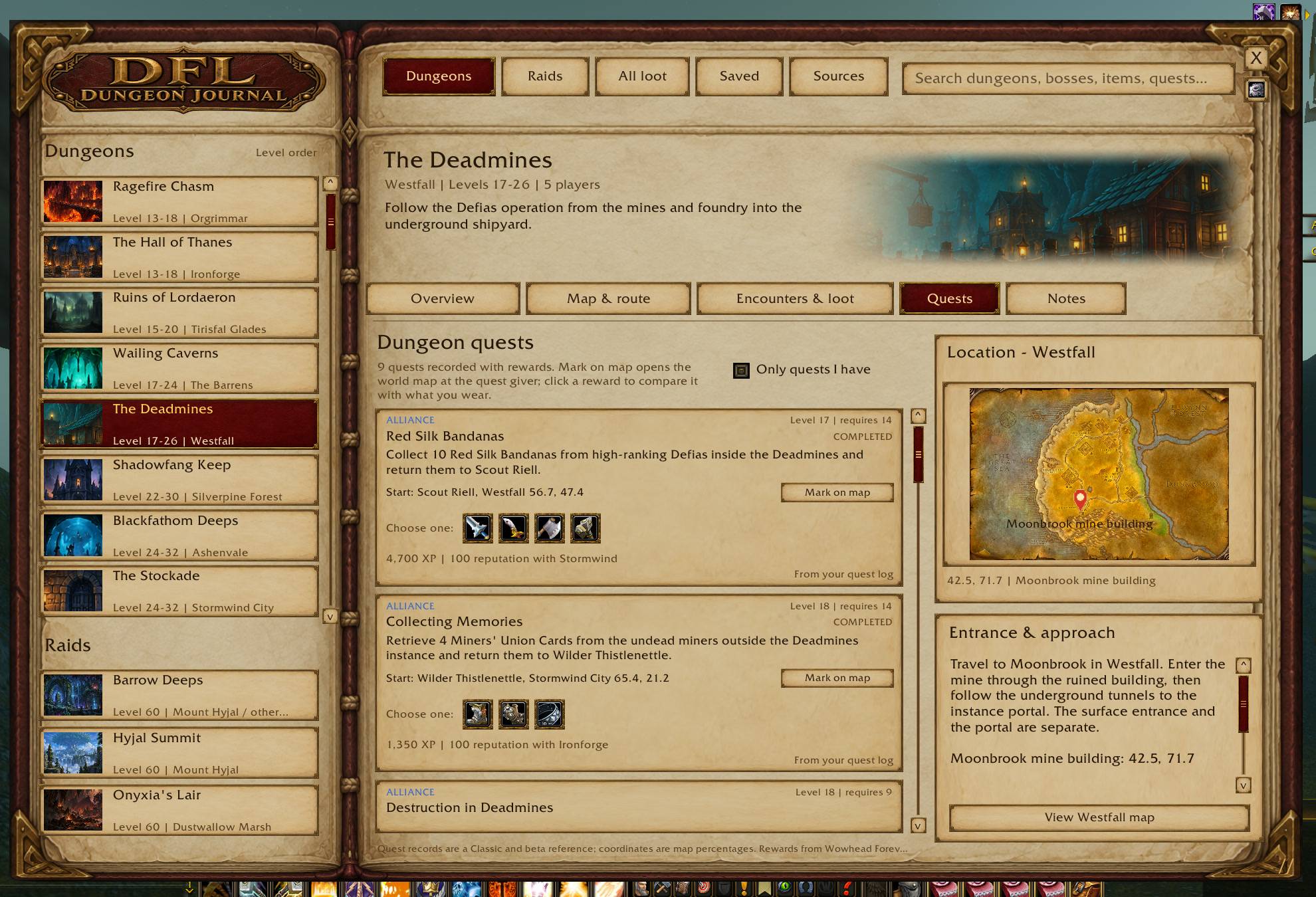Image resolution: width=1316 pixels, height=897 pixels.
Task: Click the Westfall location map image
Action: (x=1099, y=474)
